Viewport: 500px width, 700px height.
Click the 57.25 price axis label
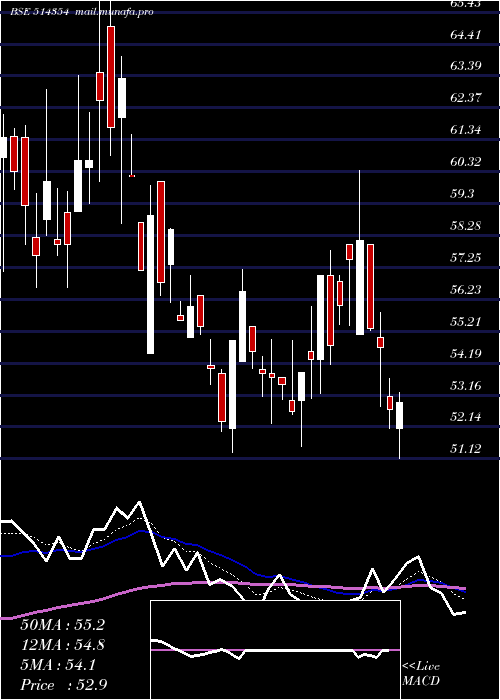(x=466, y=258)
